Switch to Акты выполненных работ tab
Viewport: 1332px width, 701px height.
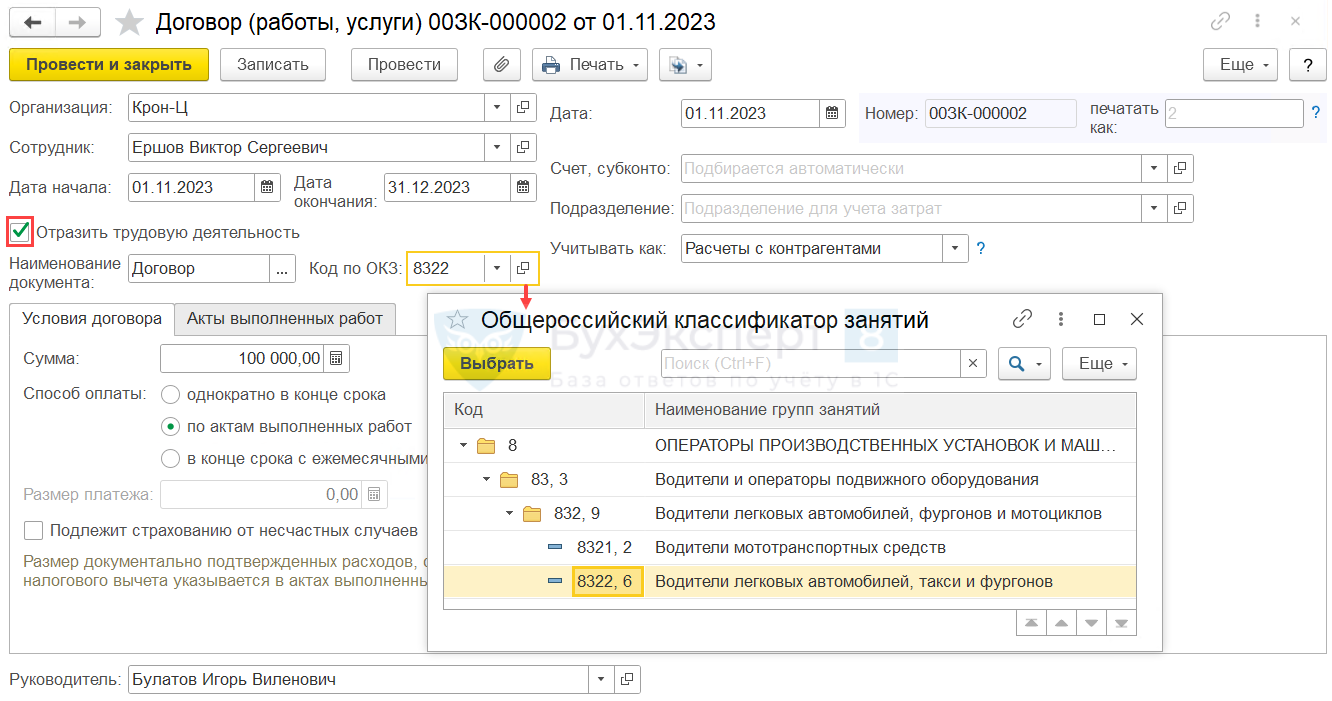coord(285,319)
